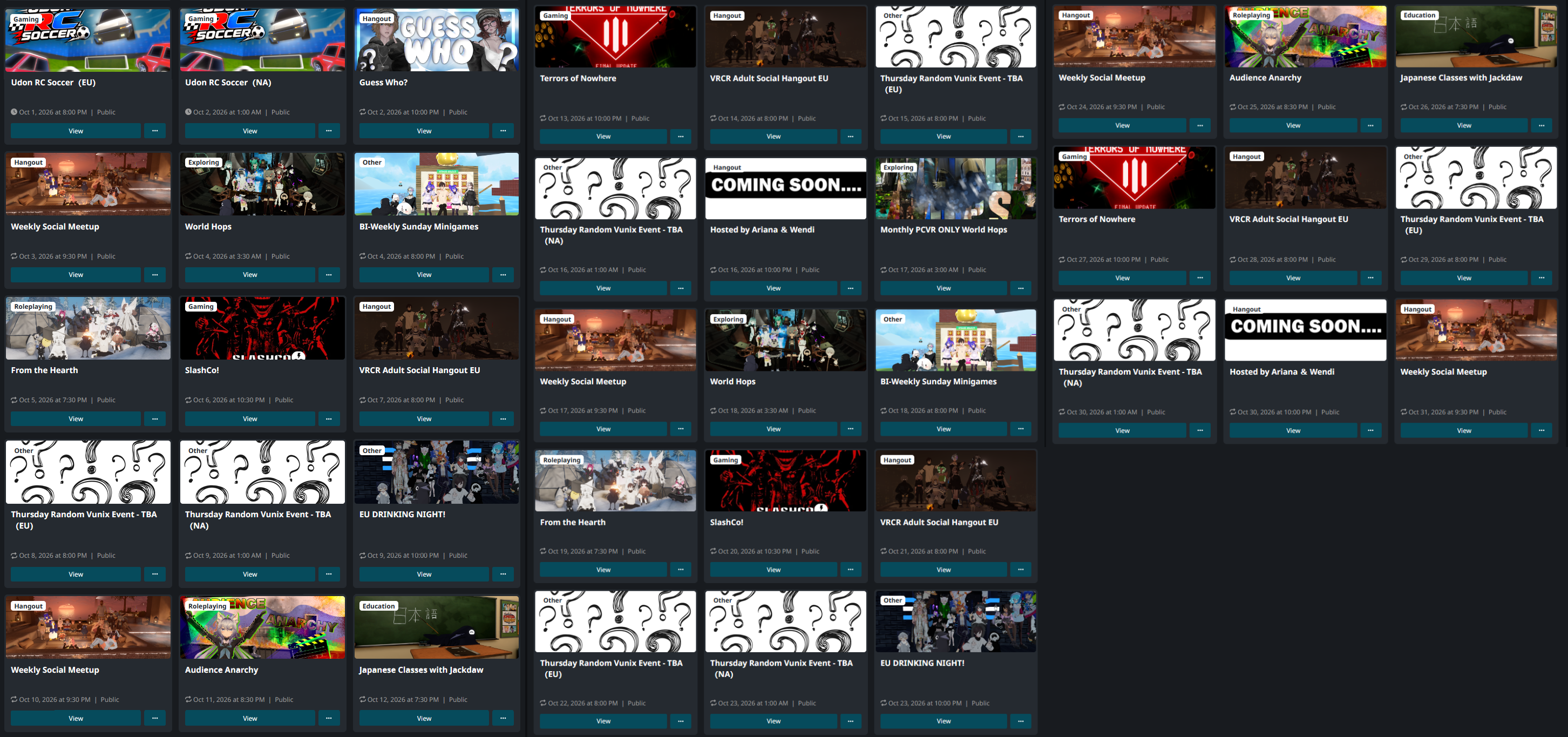
Task: Open more options for Hosted by Ariana & Wendi Oct 30
Action: click(x=1370, y=431)
